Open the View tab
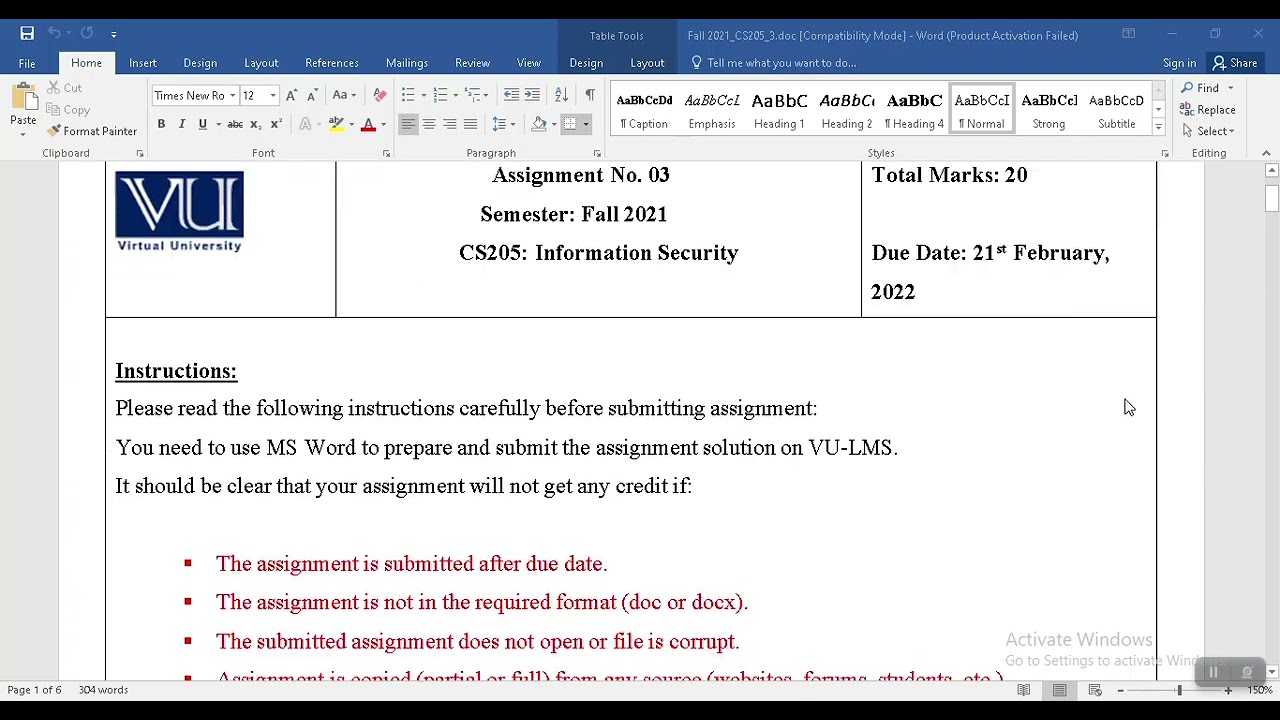The height and width of the screenshot is (720, 1280). (529, 63)
